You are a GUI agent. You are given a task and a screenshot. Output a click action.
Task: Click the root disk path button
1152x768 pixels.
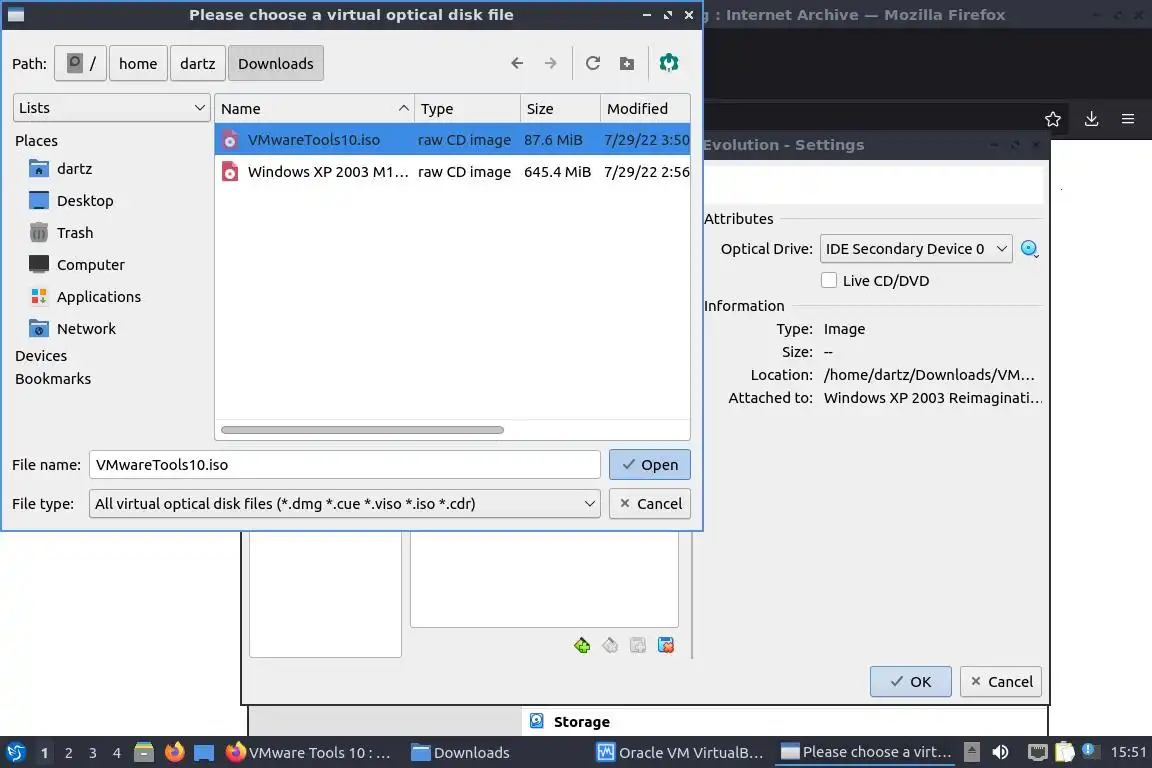(x=81, y=64)
